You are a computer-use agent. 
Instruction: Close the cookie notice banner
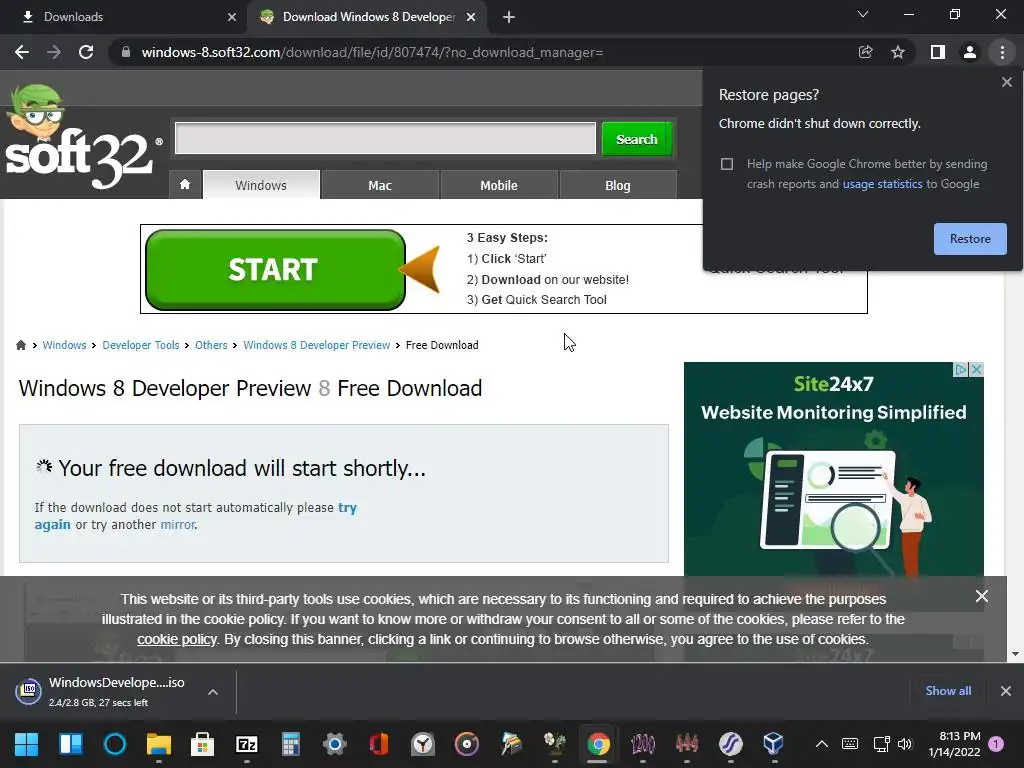click(x=982, y=596)
